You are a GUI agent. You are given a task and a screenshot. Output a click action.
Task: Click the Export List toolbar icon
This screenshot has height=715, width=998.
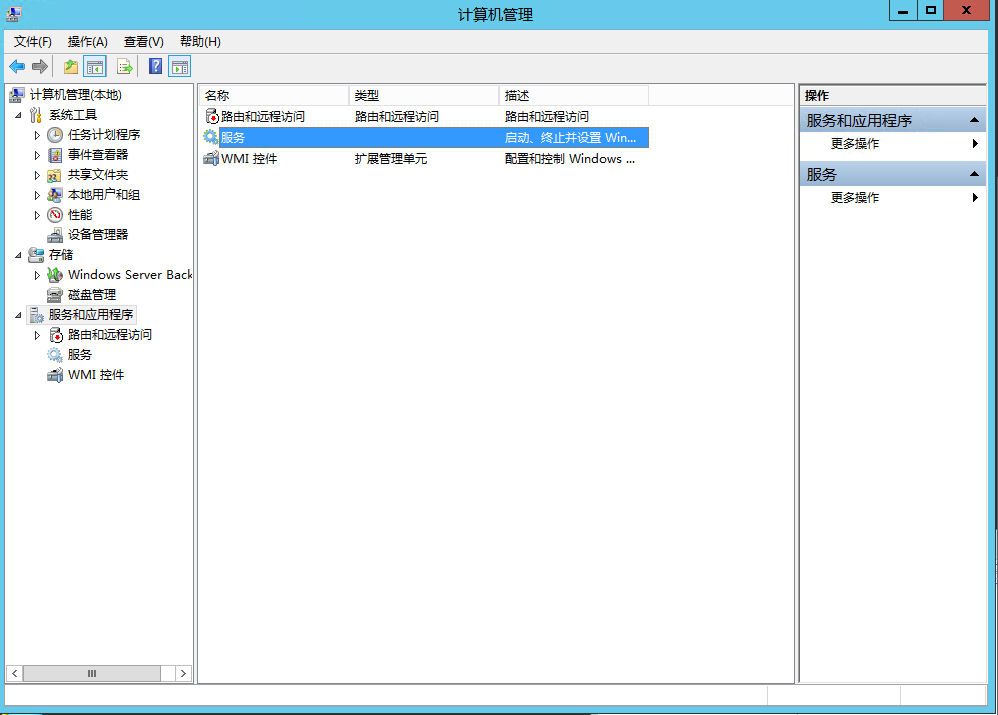(125, 67)
